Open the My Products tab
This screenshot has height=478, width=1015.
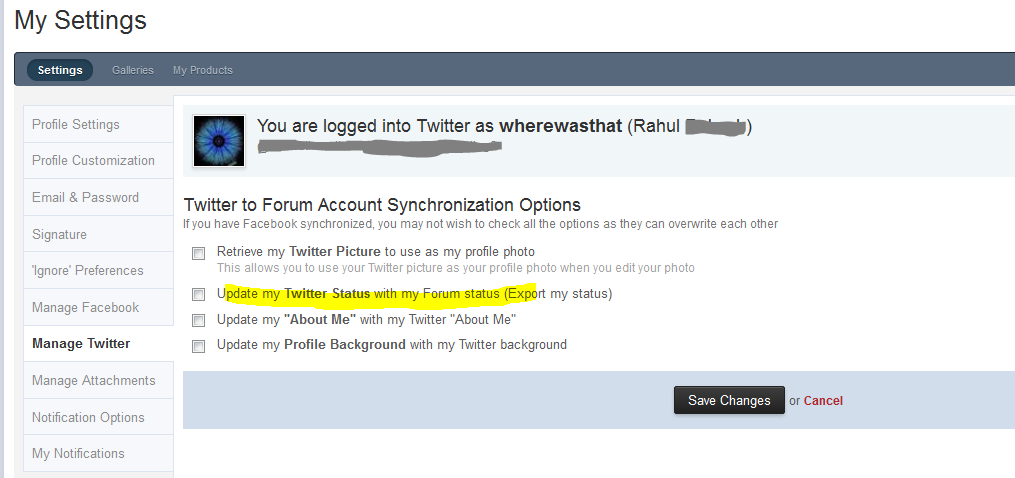point(203,70)
